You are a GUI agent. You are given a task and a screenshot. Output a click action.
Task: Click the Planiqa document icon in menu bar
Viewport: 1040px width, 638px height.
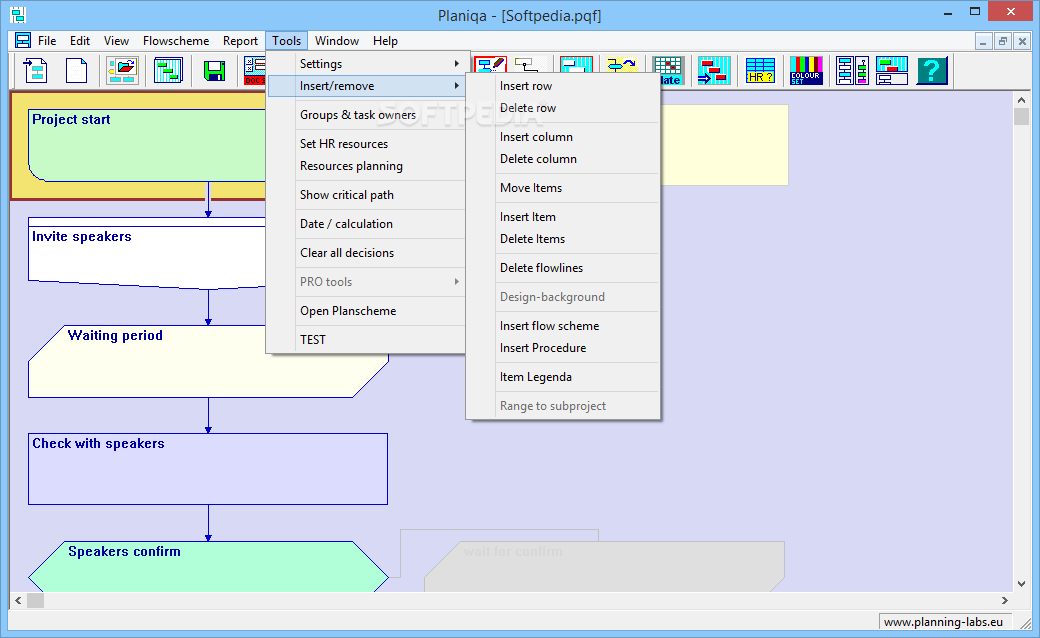tap(23, 40)
